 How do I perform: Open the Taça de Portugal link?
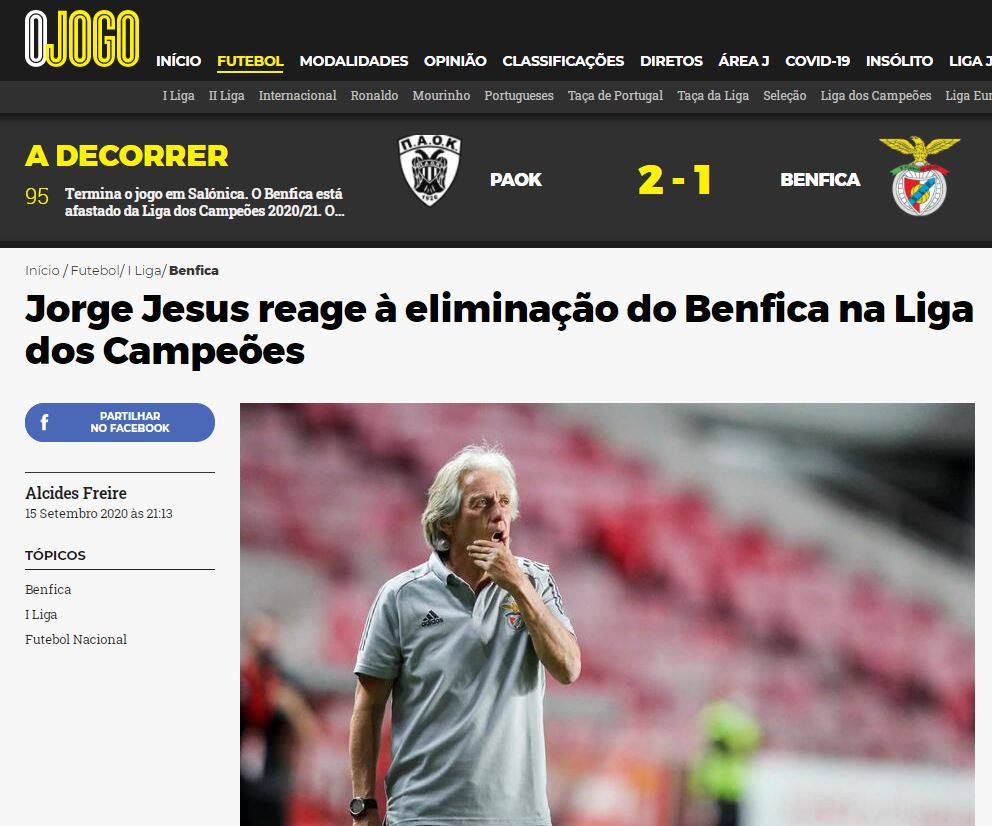point(615,96)
